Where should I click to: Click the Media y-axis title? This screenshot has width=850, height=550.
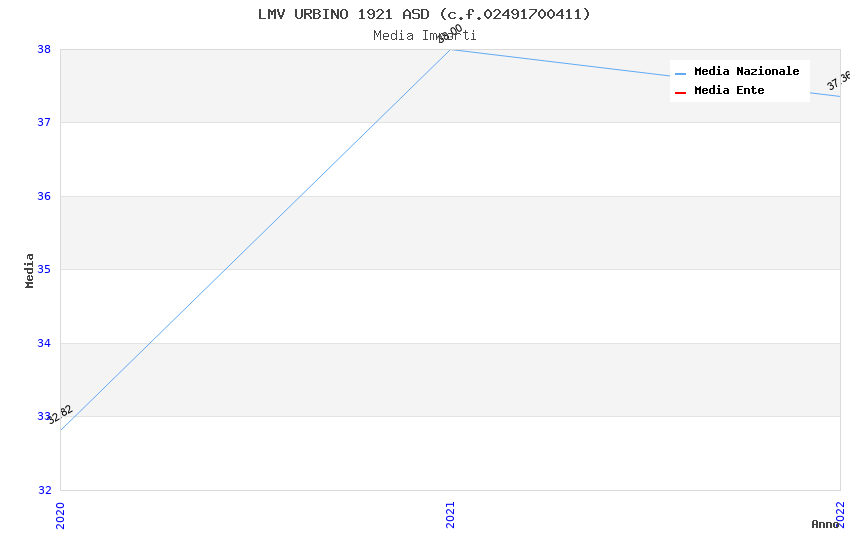29,270
